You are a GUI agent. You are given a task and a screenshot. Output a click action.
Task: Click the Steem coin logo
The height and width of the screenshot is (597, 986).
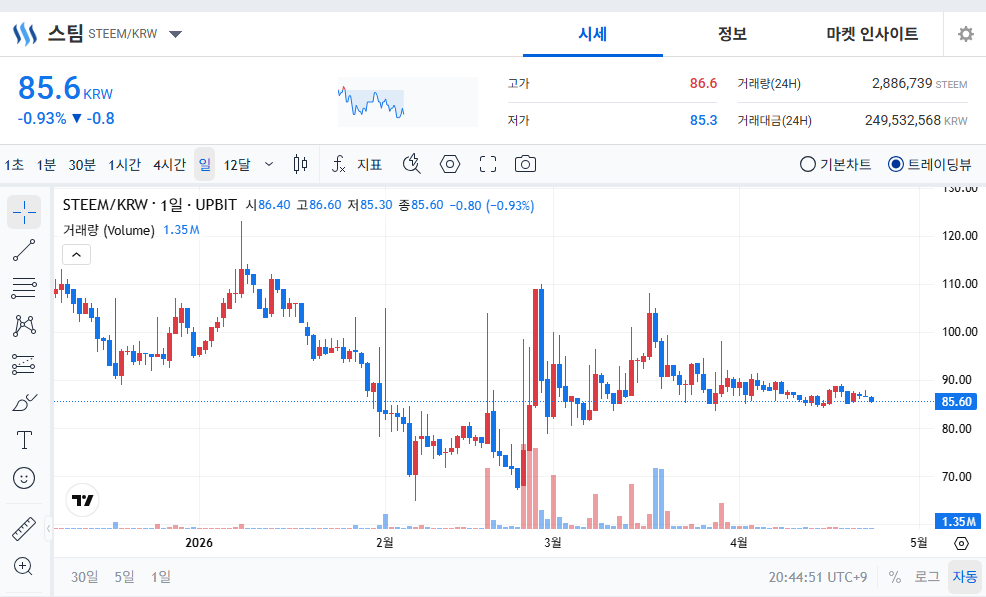tap(25, 34)
